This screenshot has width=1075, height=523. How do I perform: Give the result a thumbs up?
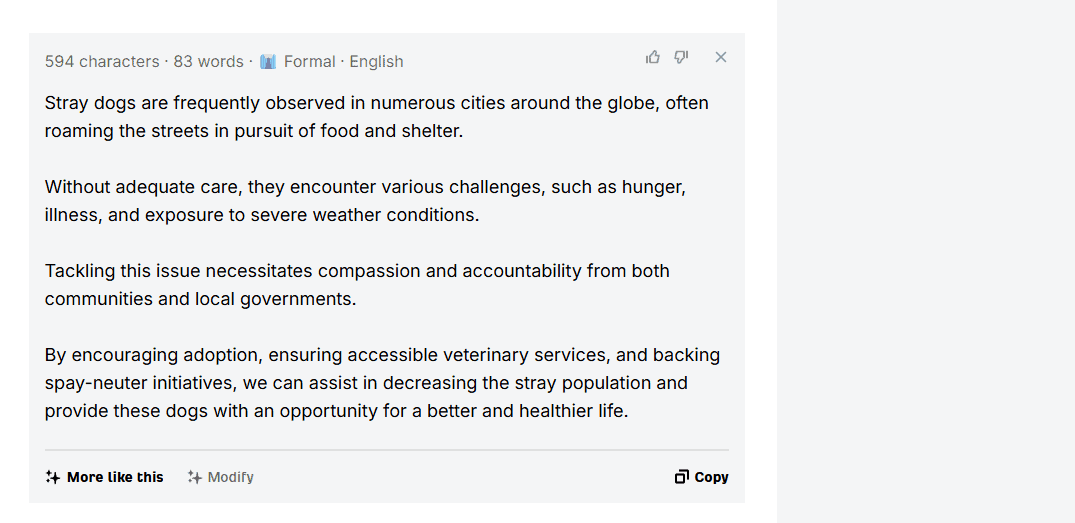[653, 58]
